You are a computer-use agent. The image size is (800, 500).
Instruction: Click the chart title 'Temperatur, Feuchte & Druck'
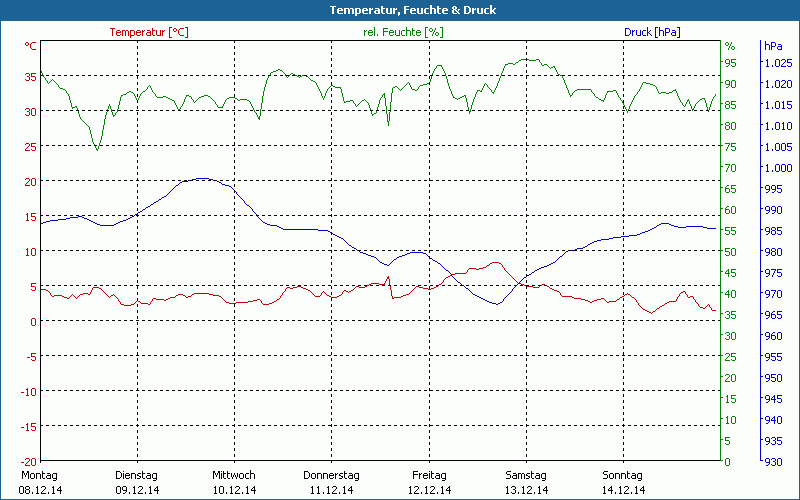click(x=413, y=10)
